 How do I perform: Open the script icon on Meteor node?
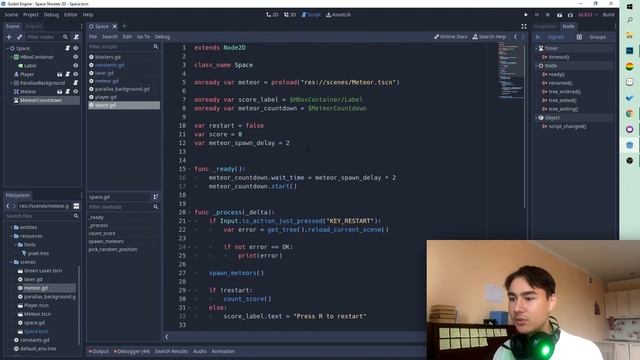coord(68,91)
